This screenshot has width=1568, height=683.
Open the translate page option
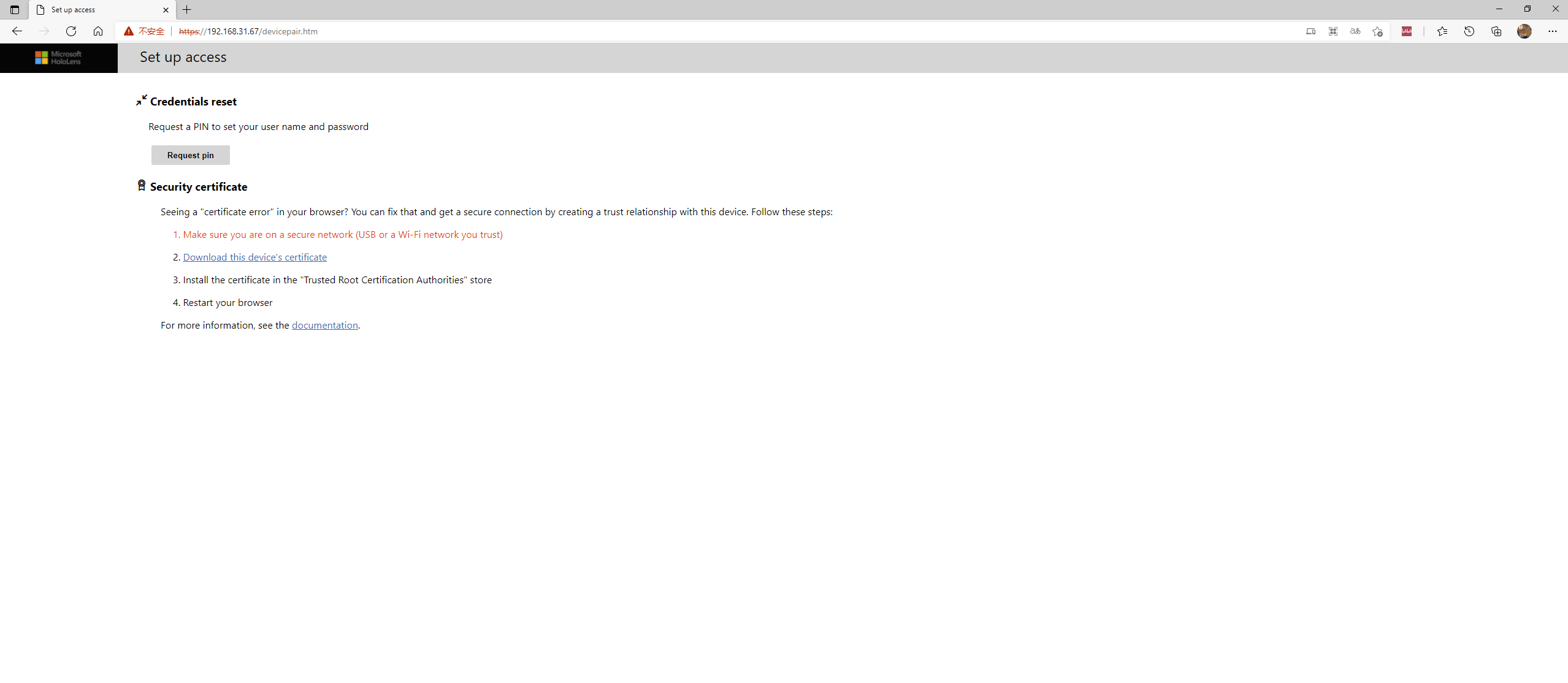[1355, 31]
